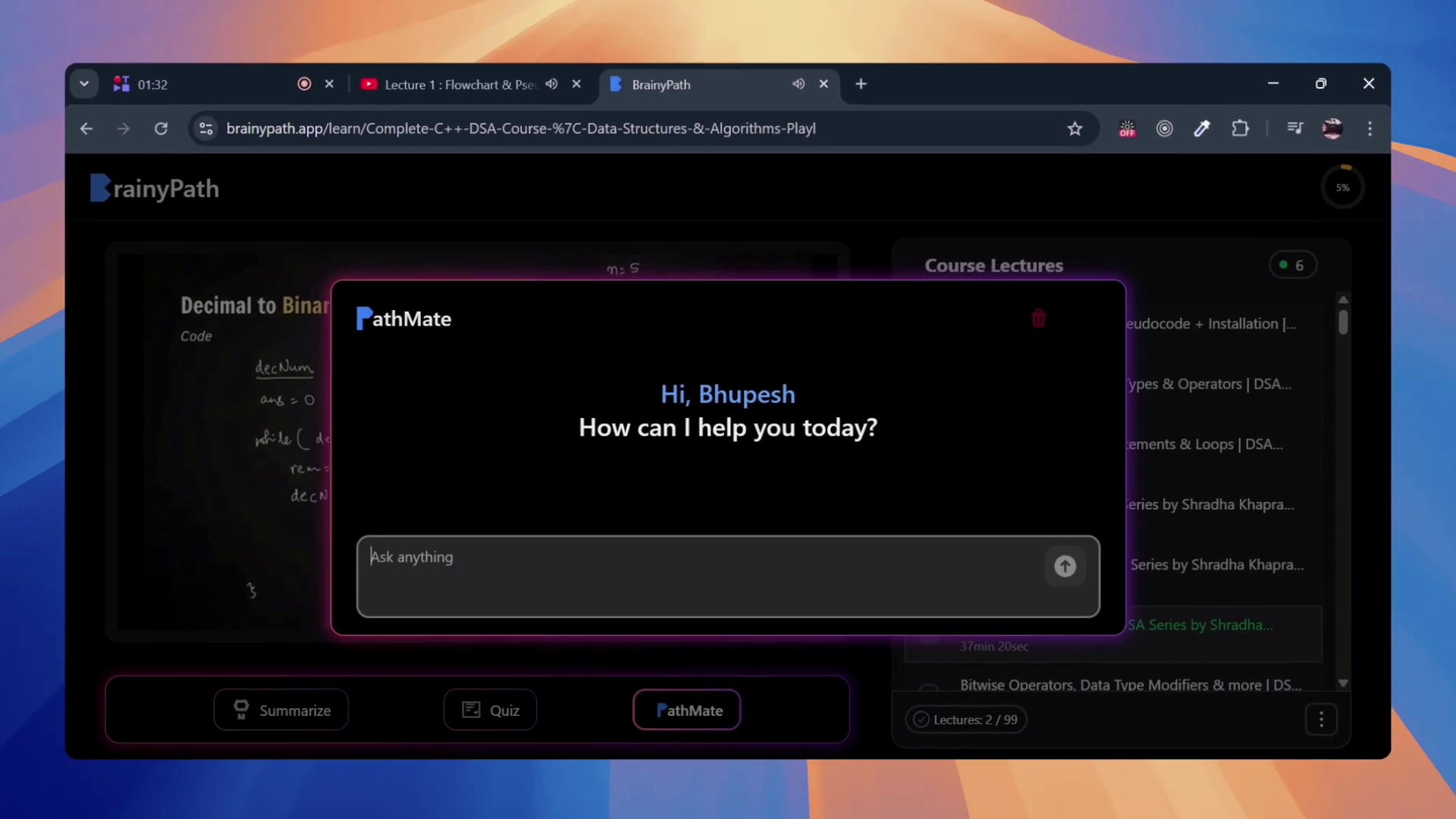Screen dimensions: 1456x819
Task: Click the 37min 20sec duration text
Action: (994, 646)
